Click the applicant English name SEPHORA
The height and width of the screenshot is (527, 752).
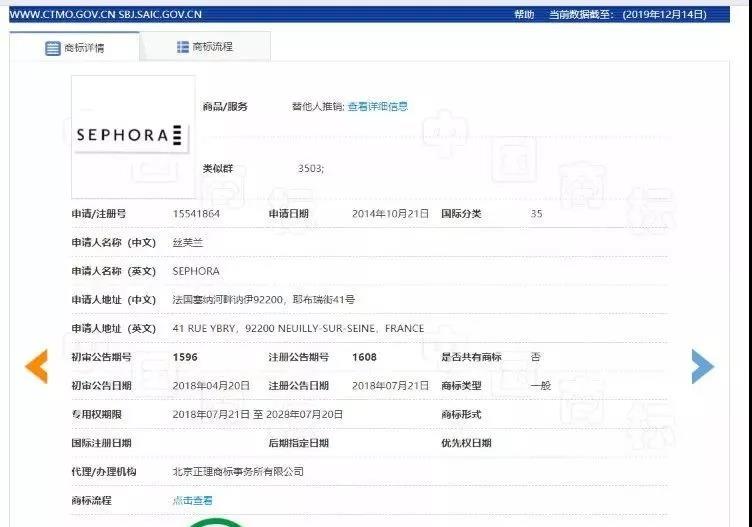click(196, 271)
